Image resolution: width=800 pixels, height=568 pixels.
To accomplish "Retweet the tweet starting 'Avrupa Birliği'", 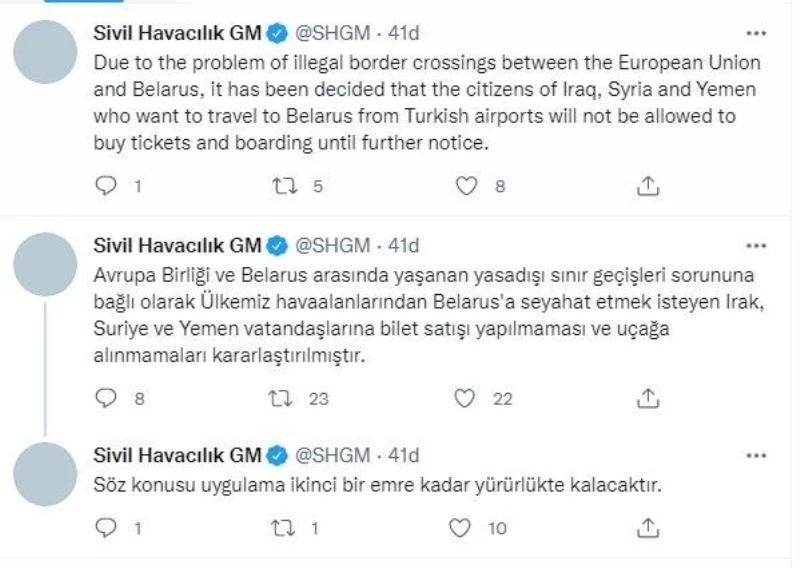I will pos(282,398).
